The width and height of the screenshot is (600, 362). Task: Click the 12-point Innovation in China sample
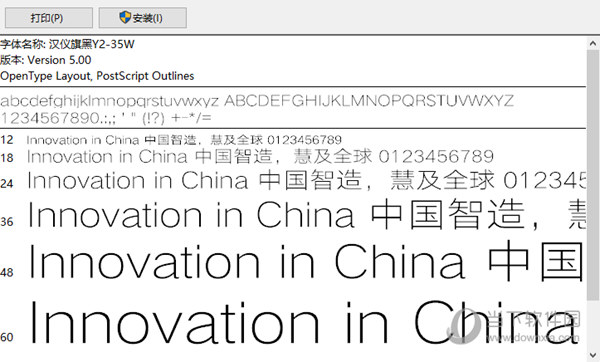click(x=184, y=140)
